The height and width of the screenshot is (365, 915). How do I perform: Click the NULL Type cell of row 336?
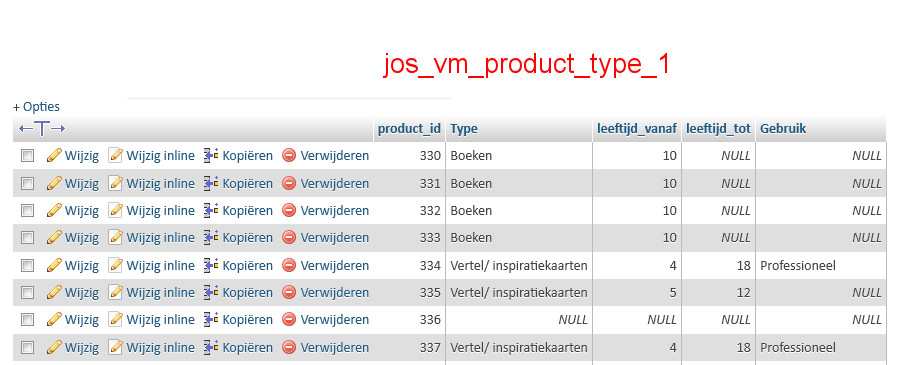coord(519,319)
